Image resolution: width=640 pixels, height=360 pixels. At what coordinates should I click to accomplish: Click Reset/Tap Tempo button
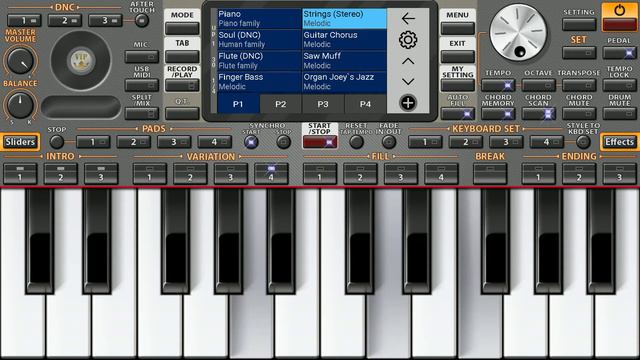pyautogui.click(x=356, y=142)
